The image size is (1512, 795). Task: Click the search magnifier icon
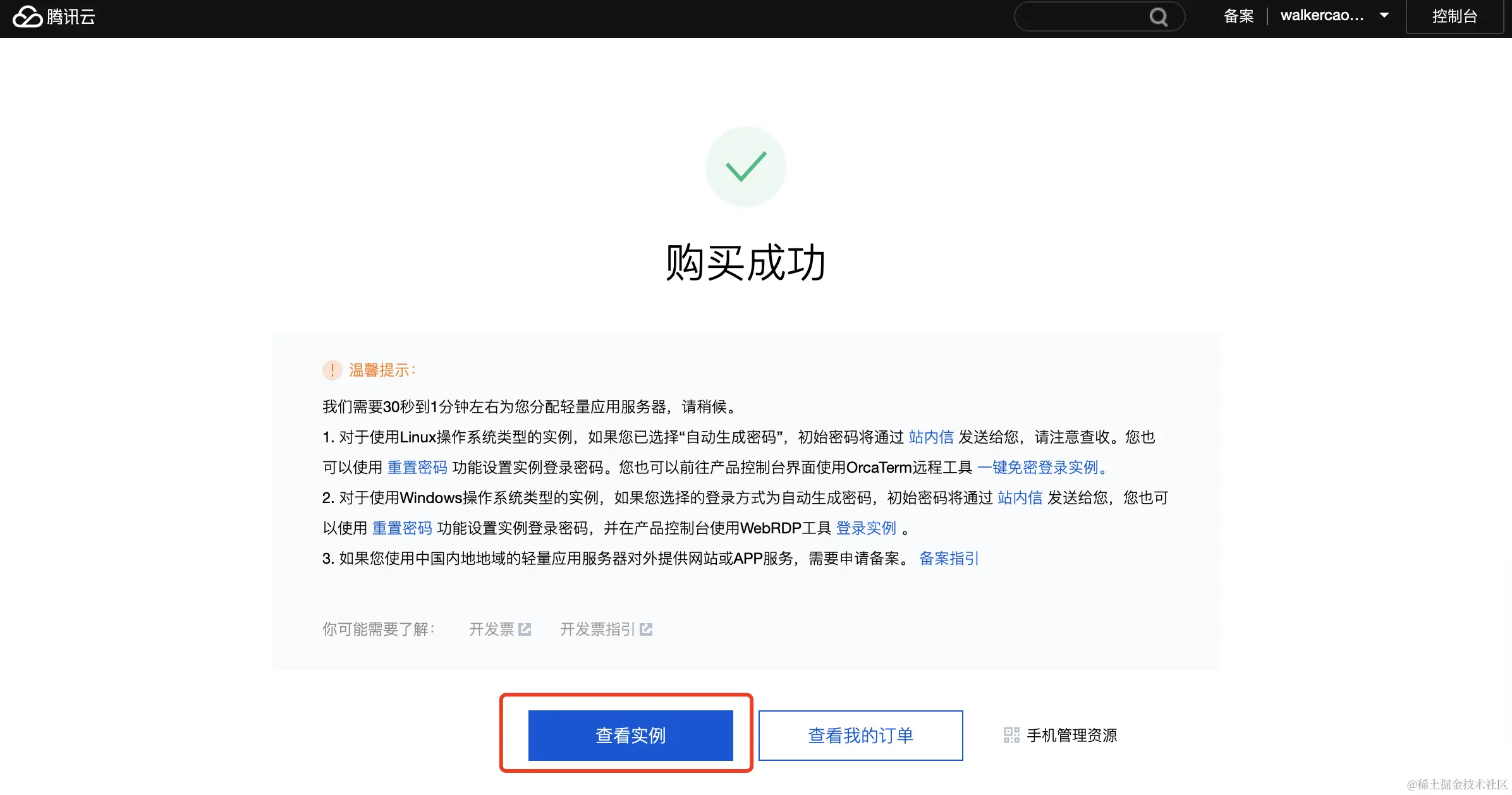(x=1158, y=17)
